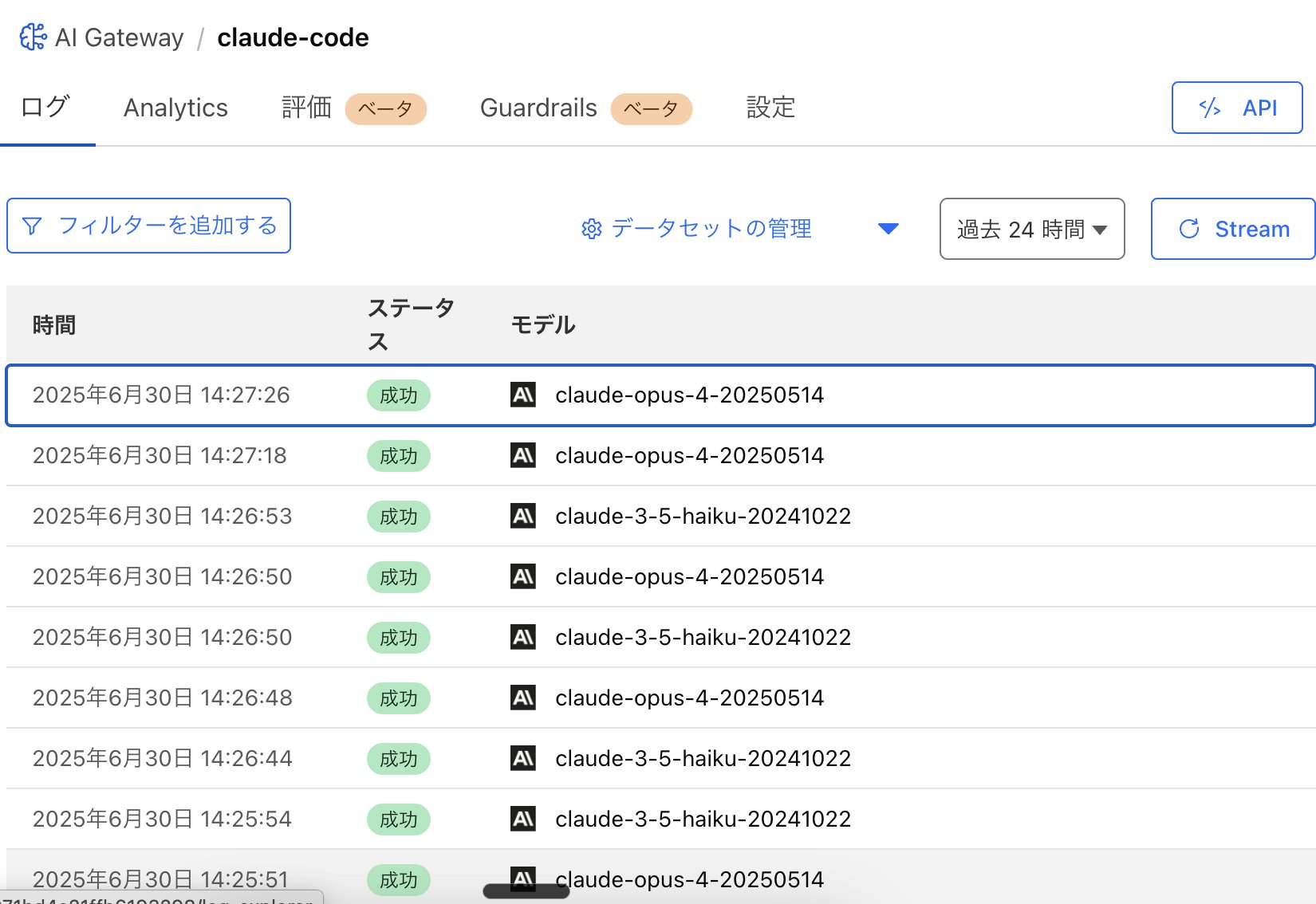Open the 過去 24 時間 time range dropdown
Viewport: 1316px width, 904px height.
coord(1032,229)
